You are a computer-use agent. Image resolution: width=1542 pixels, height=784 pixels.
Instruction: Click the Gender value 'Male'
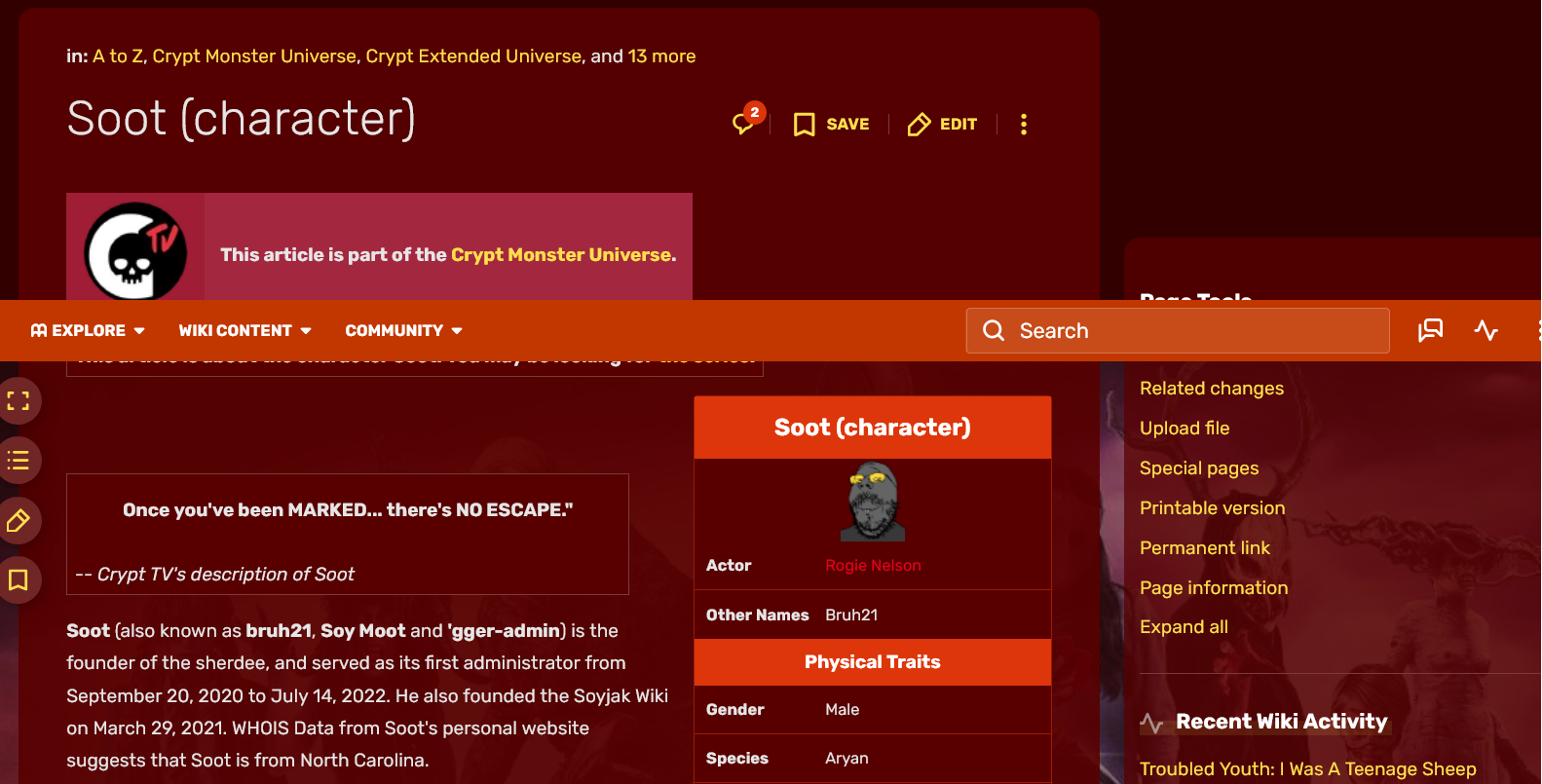(x=843, y=710)
